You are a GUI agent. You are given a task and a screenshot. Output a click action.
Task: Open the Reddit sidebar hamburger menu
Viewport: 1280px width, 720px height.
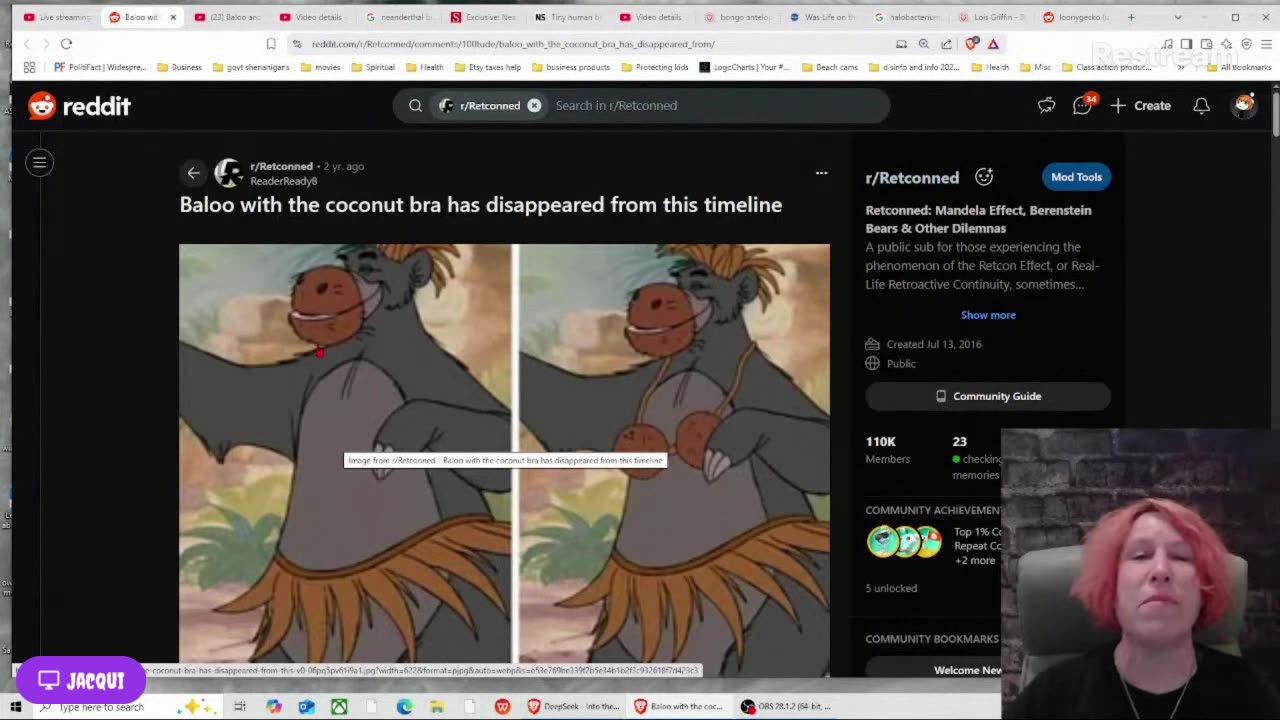pos(40,162)
